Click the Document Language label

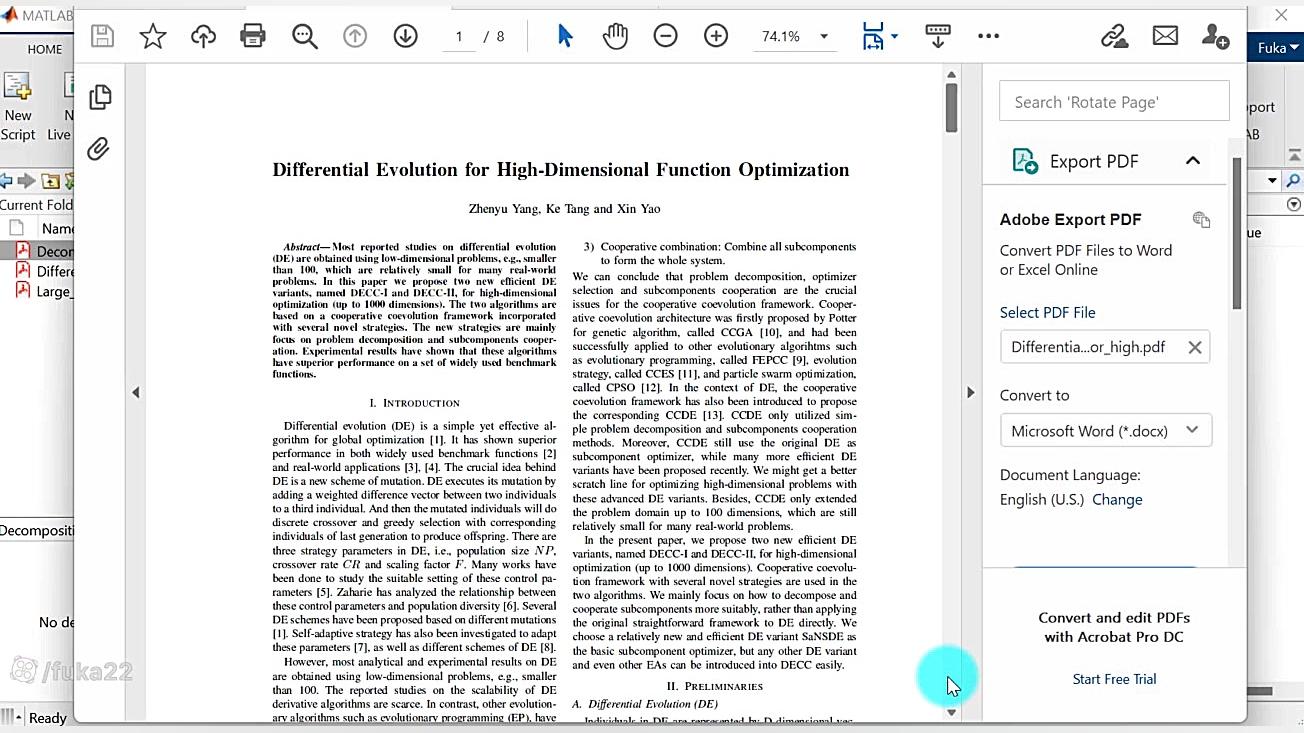1070,475
